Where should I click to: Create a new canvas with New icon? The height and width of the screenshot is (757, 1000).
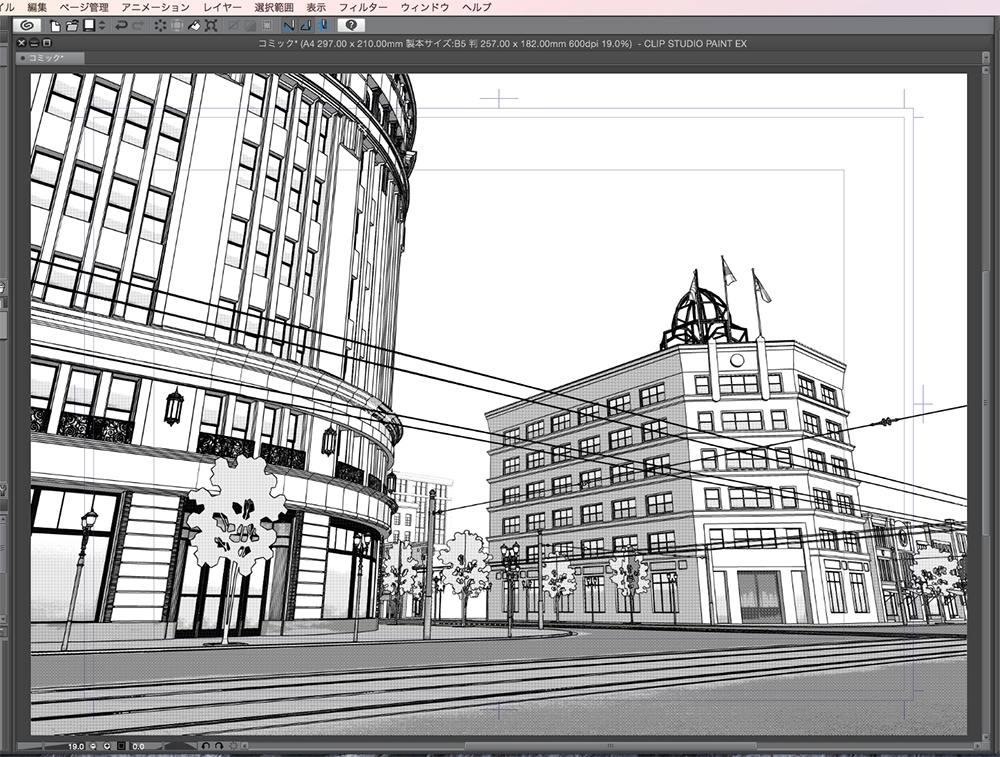click(x=55, y=25)
